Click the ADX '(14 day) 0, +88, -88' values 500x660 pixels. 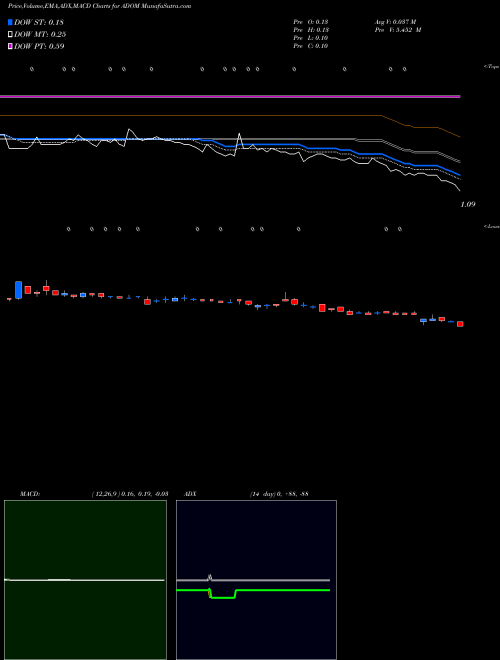279,493
